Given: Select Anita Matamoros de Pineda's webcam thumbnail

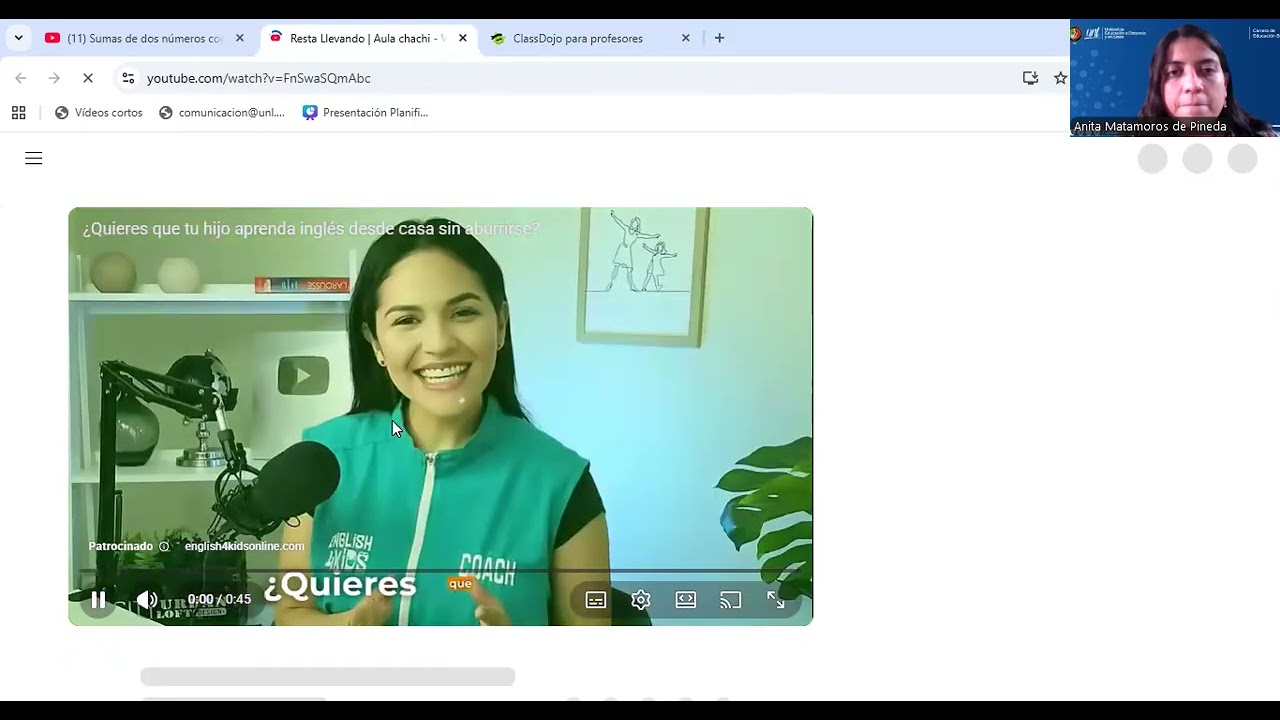Looking at the screenshot, I should pos(1175,78).
